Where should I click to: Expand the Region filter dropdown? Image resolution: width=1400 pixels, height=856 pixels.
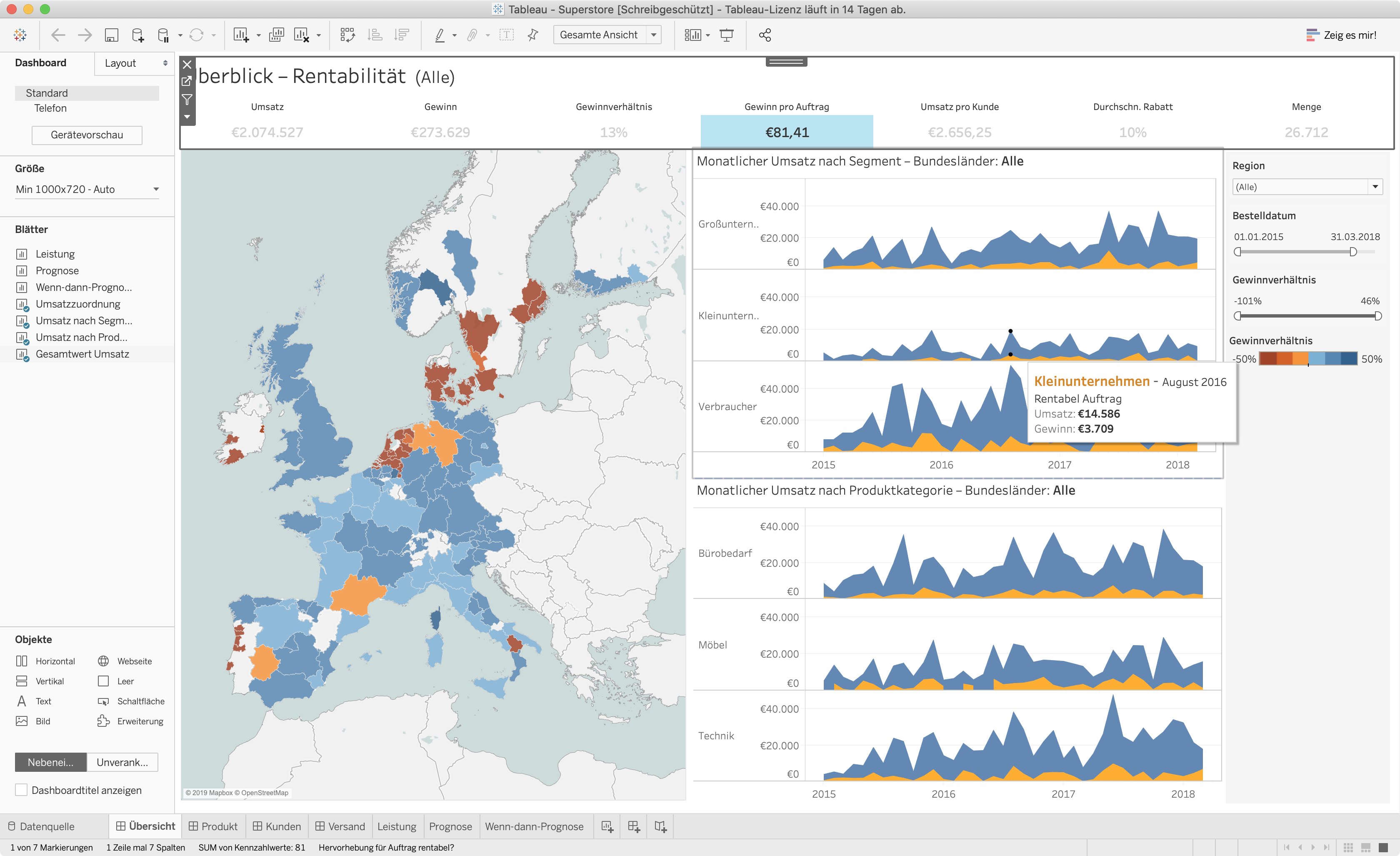click(1375, 186)
